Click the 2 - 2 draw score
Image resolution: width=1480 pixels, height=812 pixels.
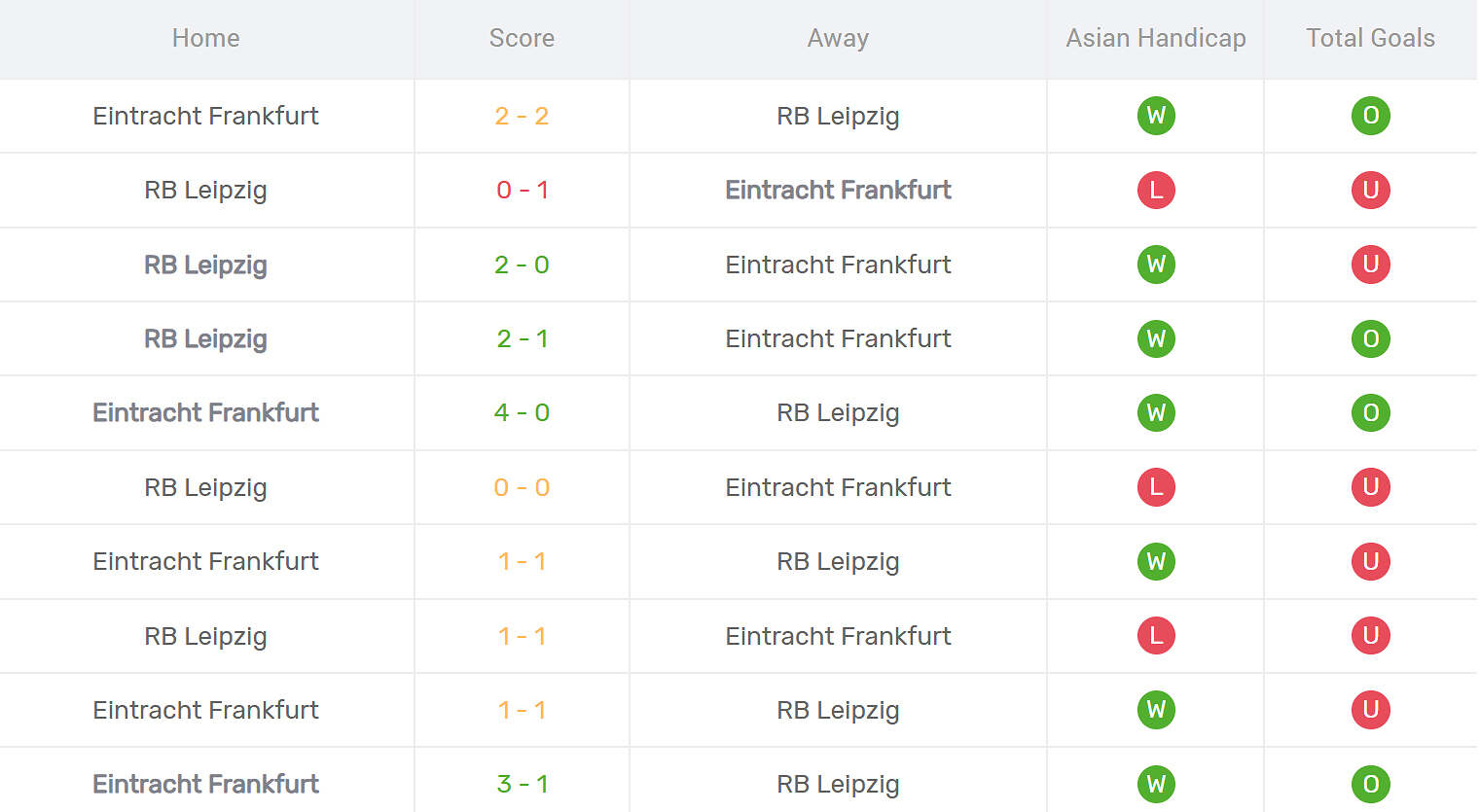(x=522, y=116)
